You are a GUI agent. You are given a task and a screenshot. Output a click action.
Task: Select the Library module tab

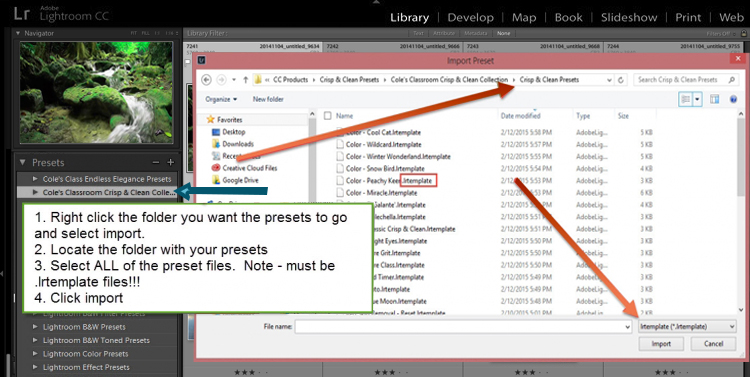(409, 18)
